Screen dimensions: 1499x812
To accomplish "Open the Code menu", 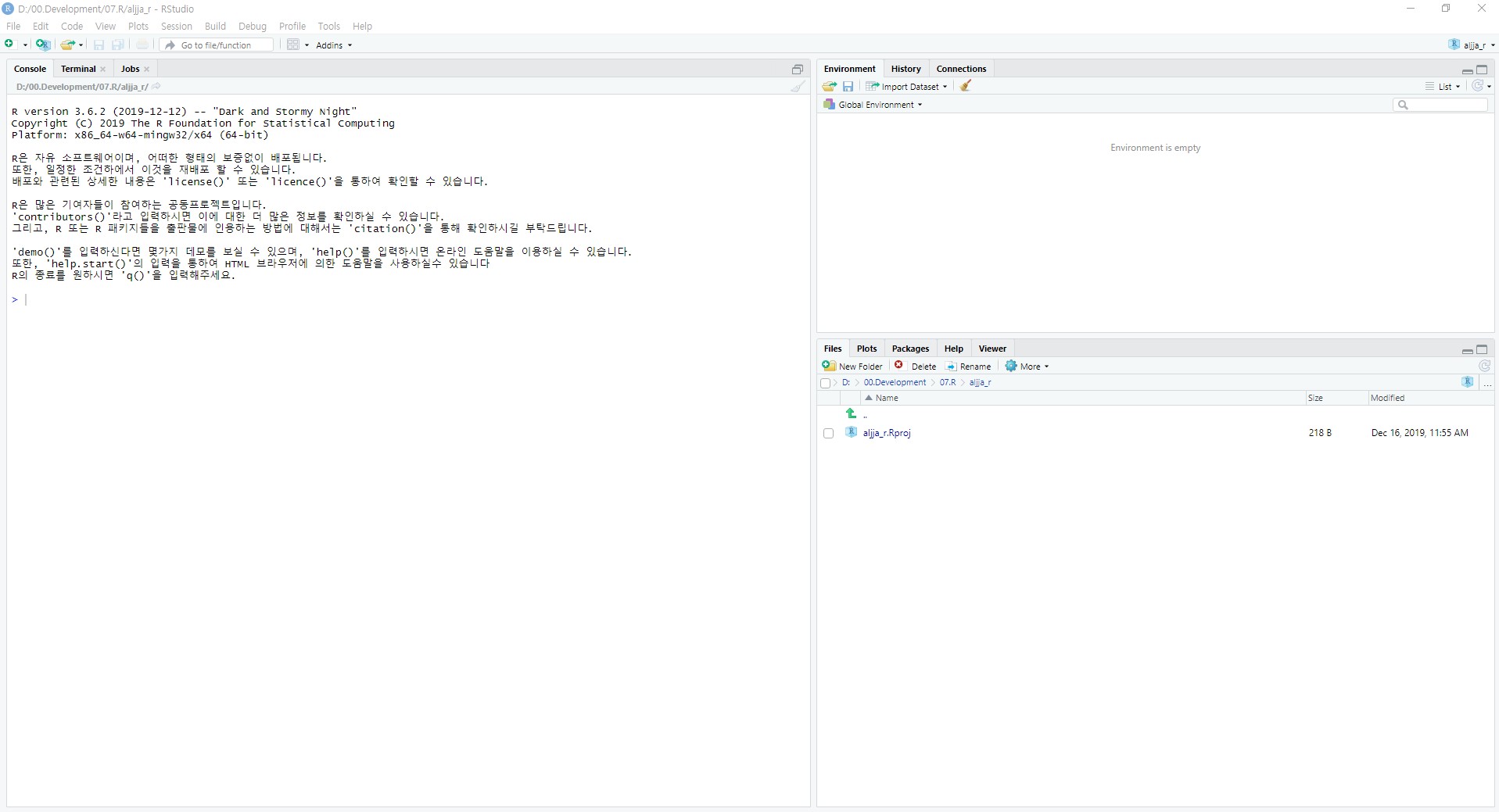I will [72, 26].
